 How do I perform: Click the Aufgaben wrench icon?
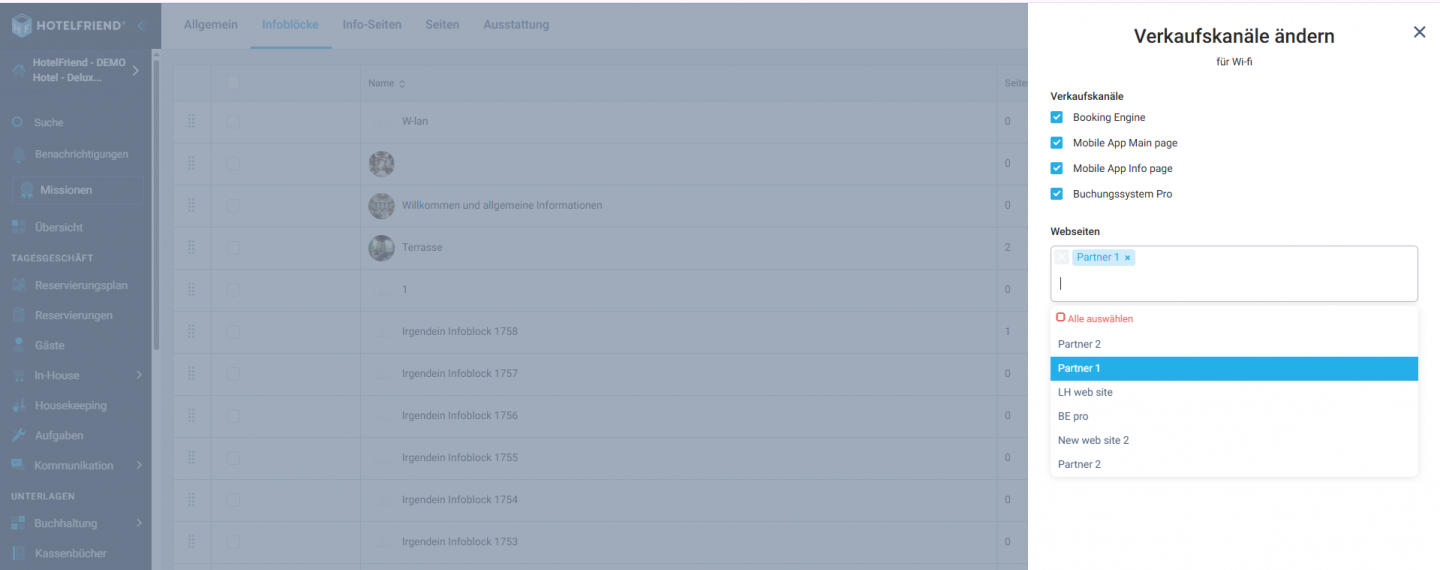coord(18,435)
